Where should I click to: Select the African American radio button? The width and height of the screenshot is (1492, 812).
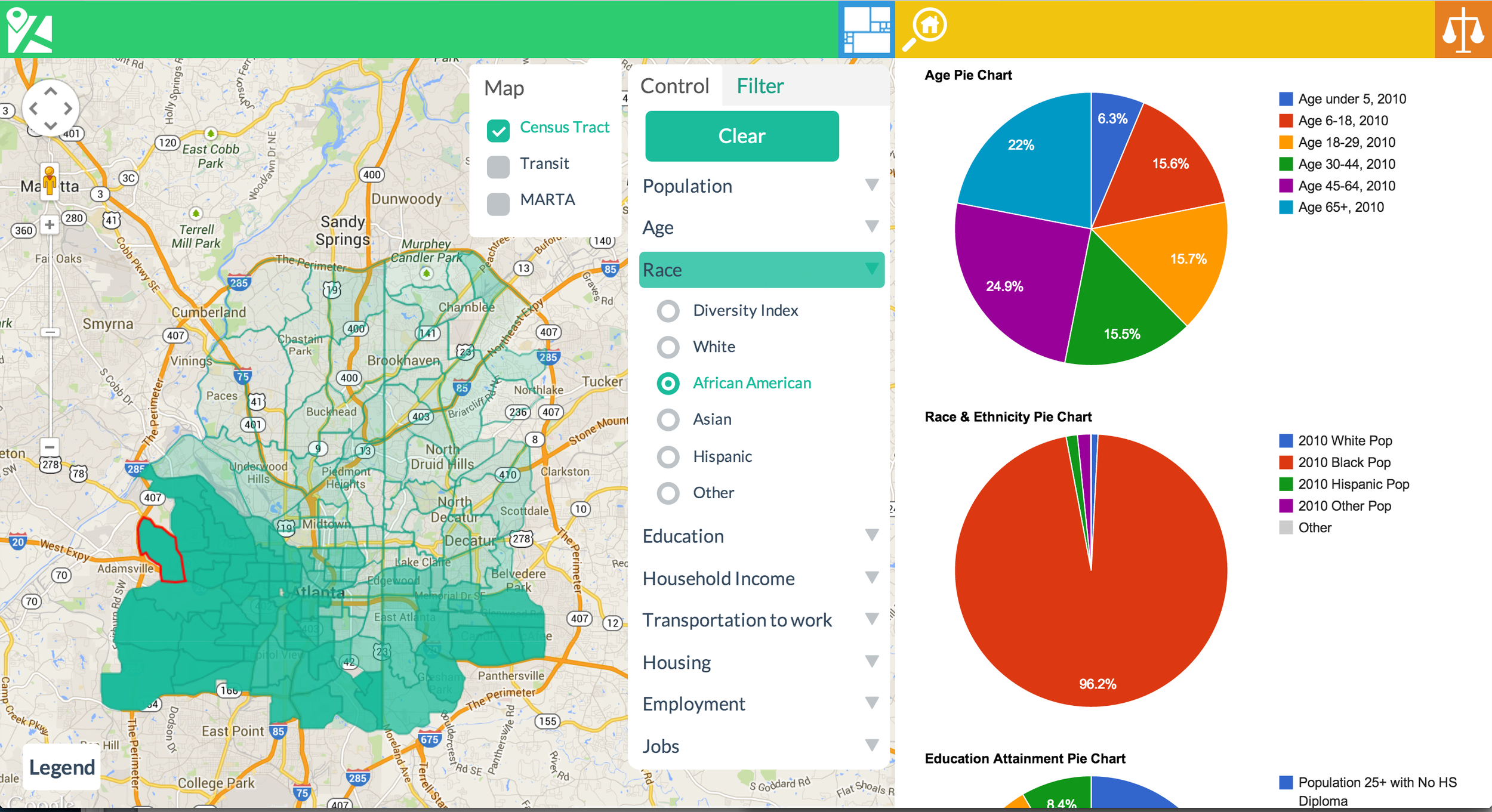click(x=668, y=384)
